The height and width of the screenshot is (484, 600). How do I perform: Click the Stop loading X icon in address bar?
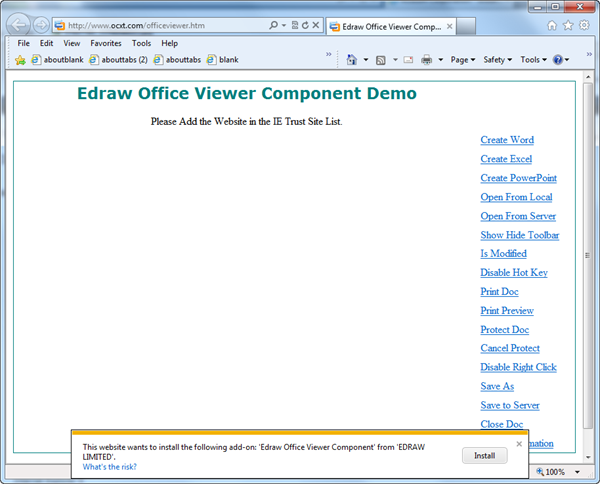(316, 25)
